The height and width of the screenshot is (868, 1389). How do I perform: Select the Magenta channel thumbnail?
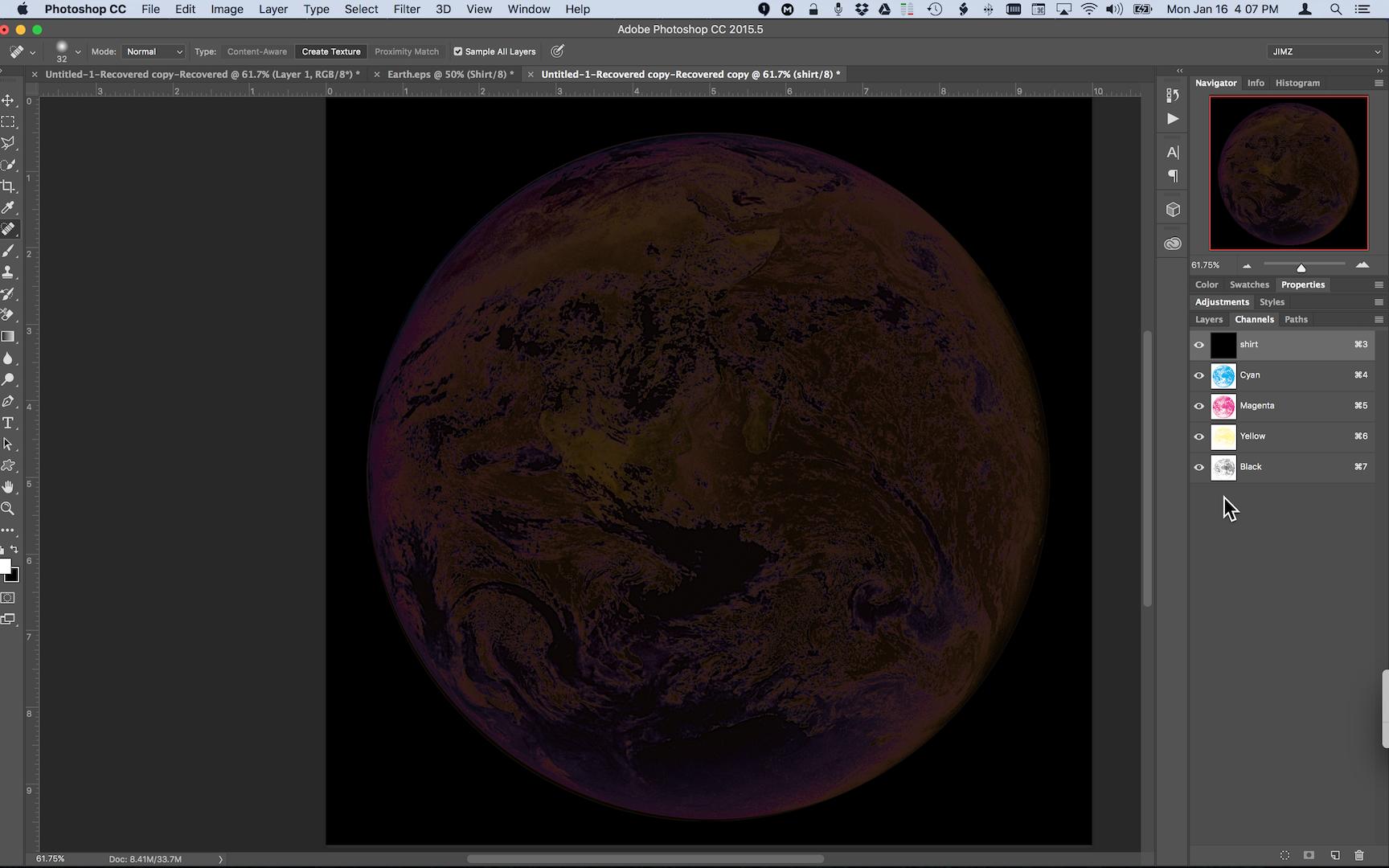pyautogui.click(x=1223, y=406)
